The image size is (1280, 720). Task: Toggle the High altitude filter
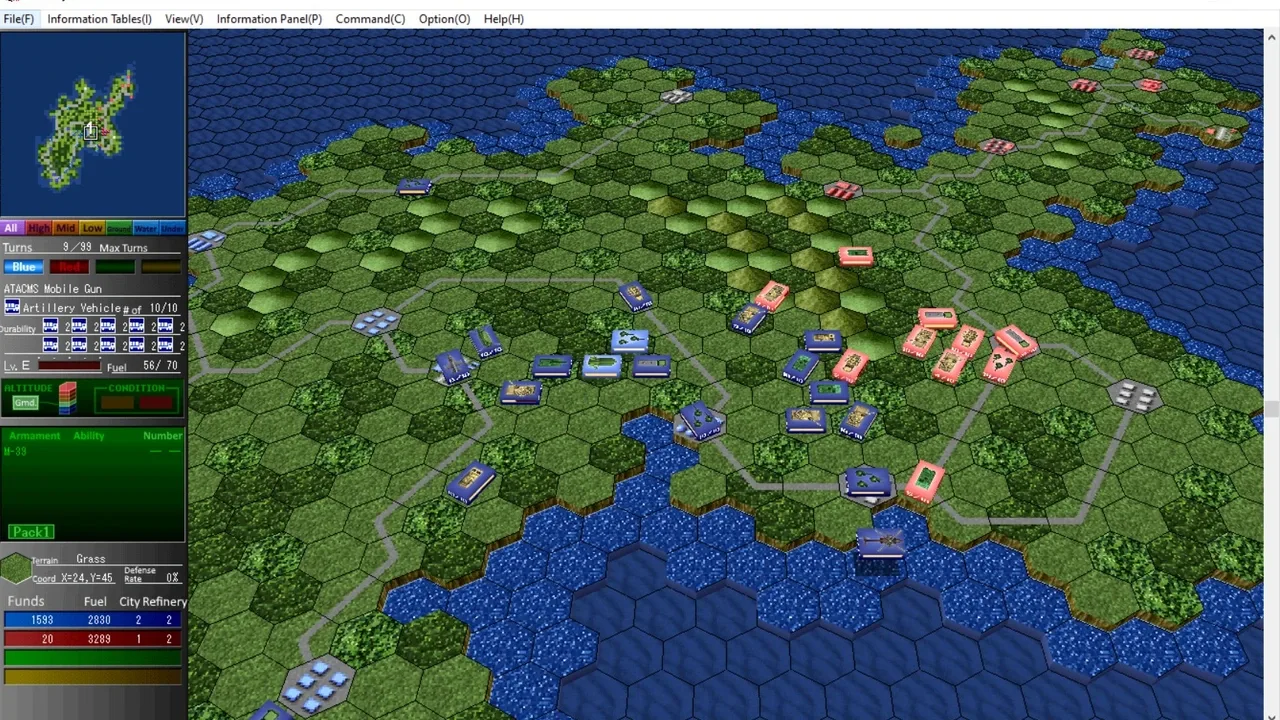click(x=39, y=228)
